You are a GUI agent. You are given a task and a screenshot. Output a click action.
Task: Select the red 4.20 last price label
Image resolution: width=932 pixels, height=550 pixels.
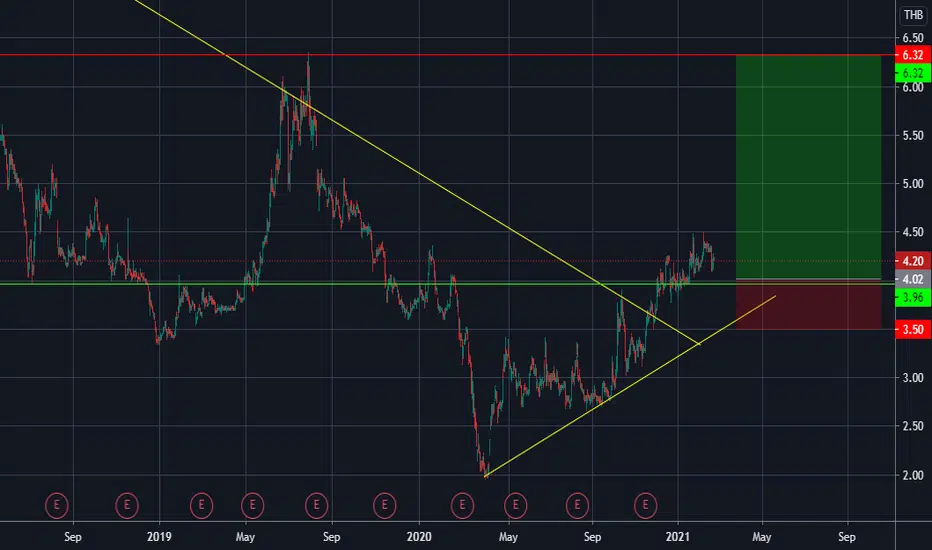click(x=912, y=261)
